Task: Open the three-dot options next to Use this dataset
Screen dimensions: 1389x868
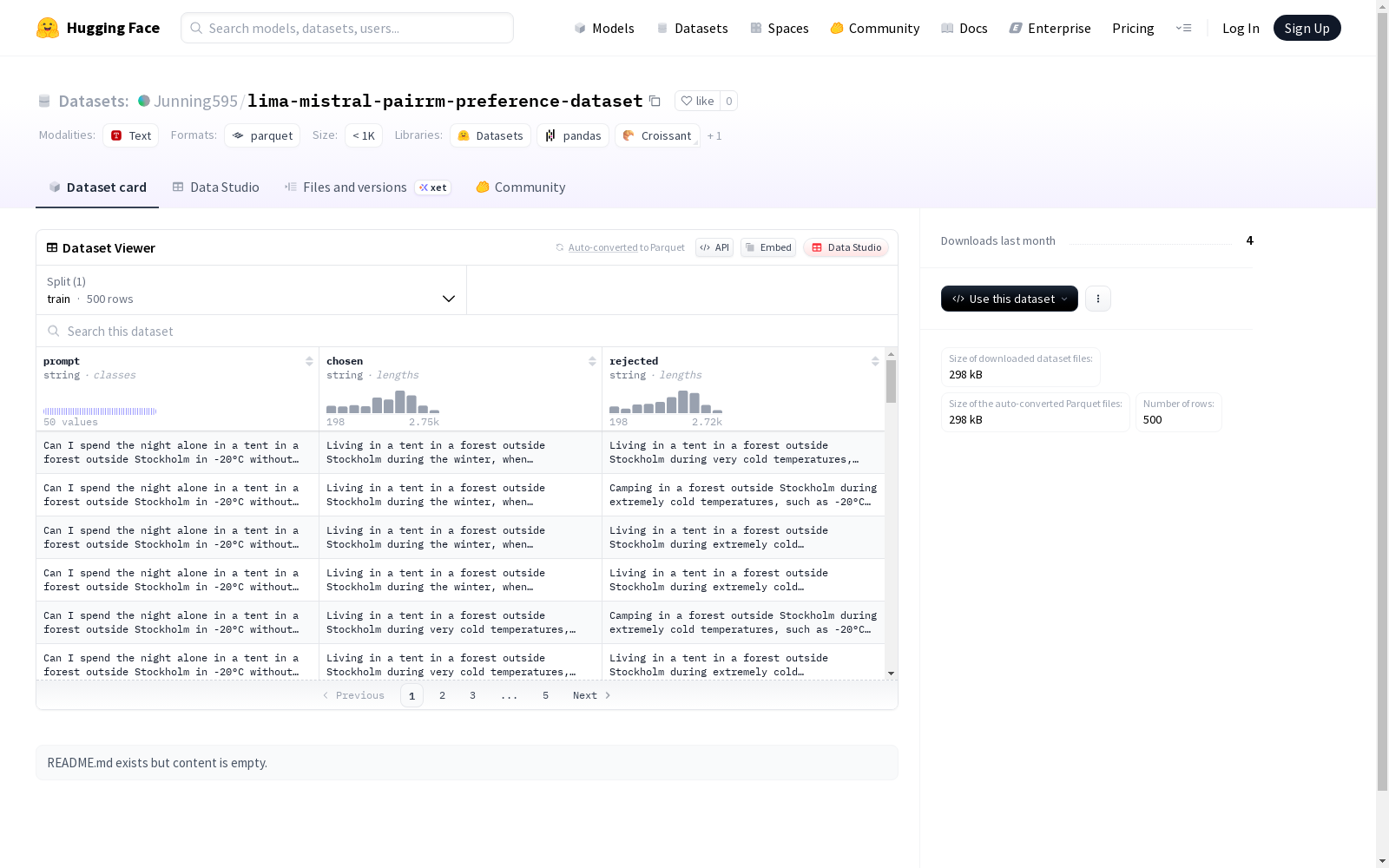Action: click(1098, 299)
